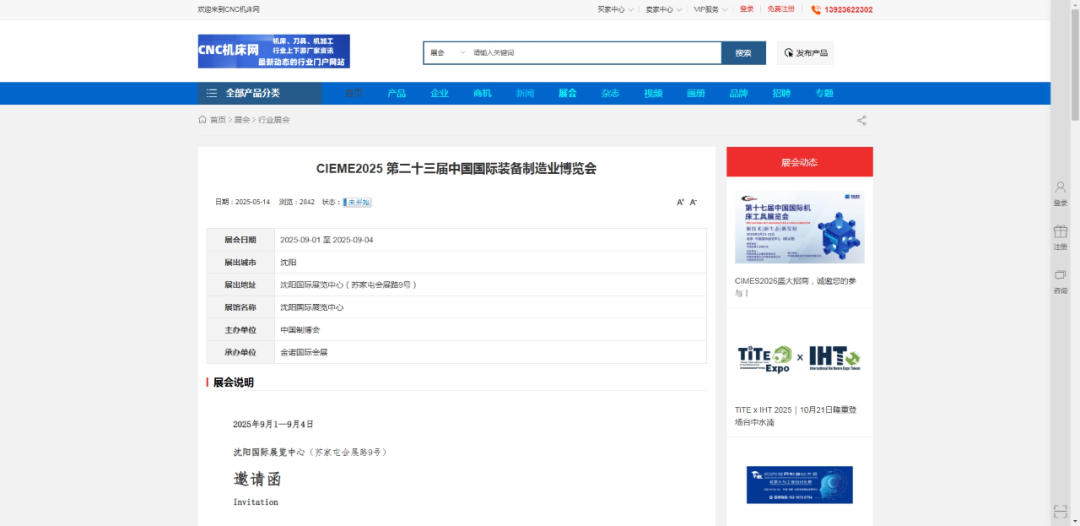The image size is (1080, 526).
Task: Click the right sidebar 注册 gift icon
Action: 1061,231
